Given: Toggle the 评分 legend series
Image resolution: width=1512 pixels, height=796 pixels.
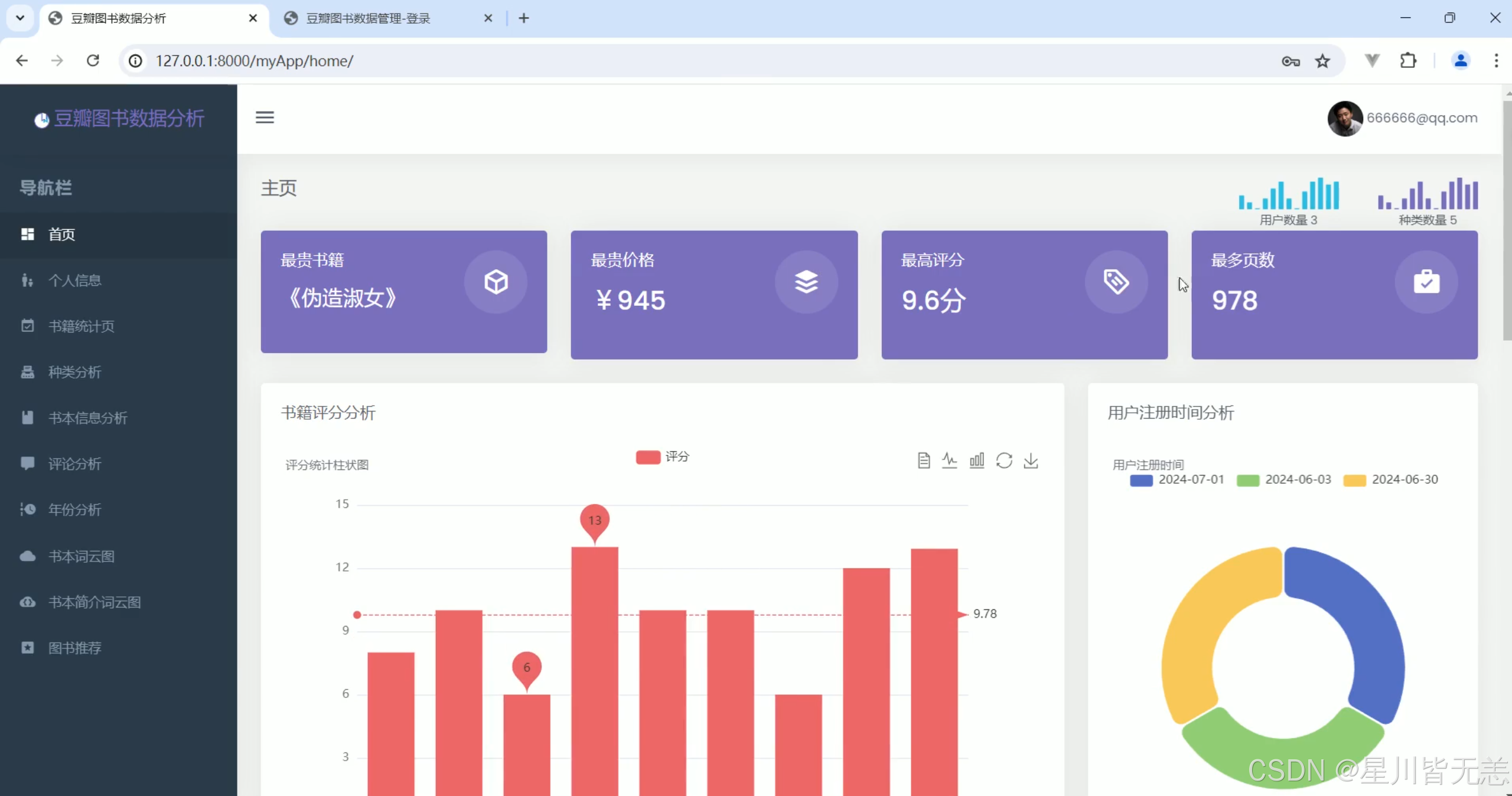Looking at the screenshot, I should [662, 457].
